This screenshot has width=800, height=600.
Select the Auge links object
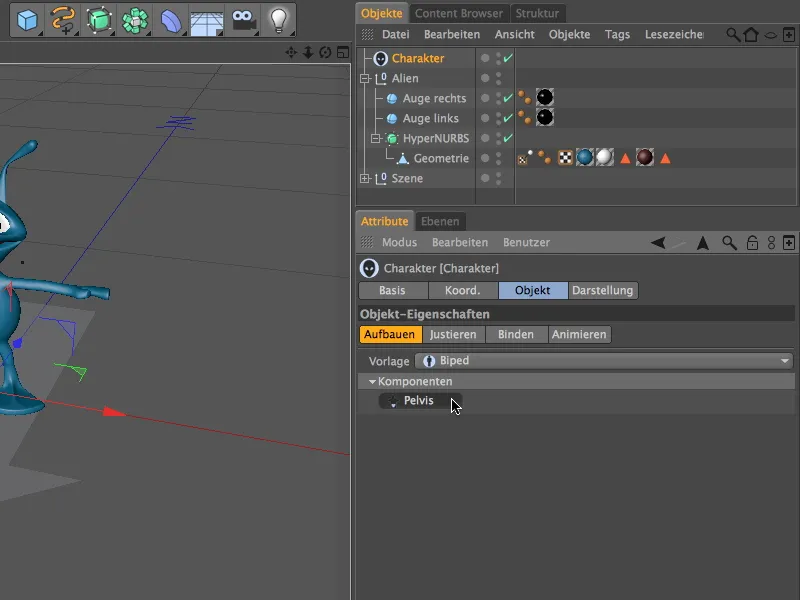pos(431,118)
